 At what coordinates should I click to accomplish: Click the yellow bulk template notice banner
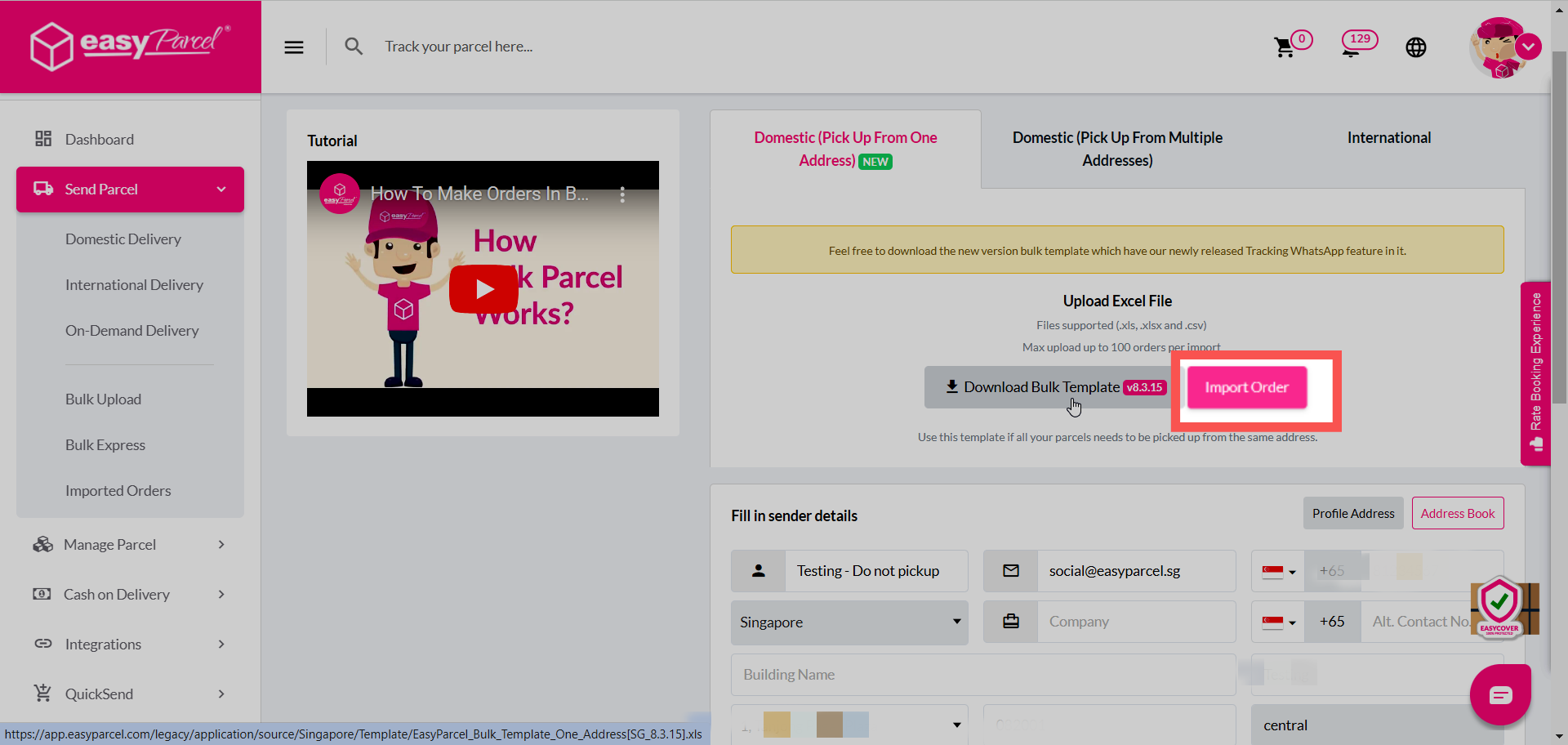(x=1117, y=250)
